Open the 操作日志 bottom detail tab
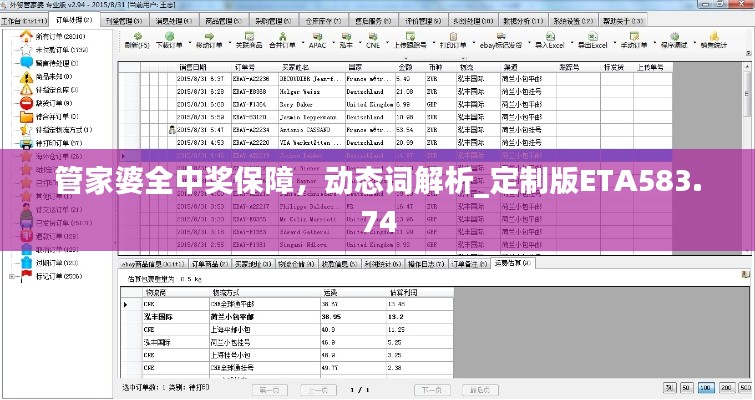This screenshot has width=755, height=400. tap(420, 264)
